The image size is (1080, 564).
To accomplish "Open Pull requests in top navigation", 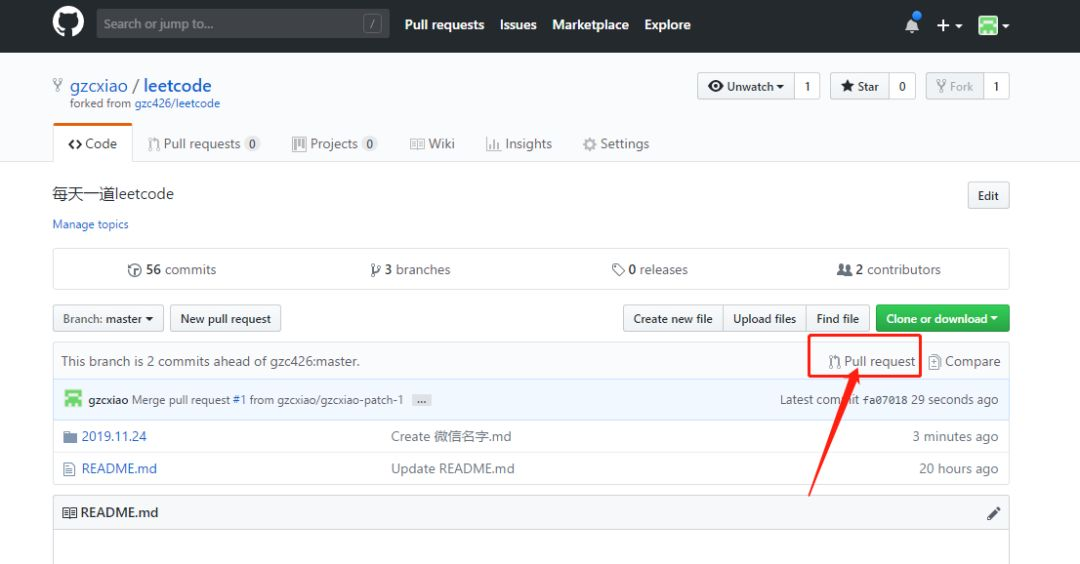I will pos(444,24).
